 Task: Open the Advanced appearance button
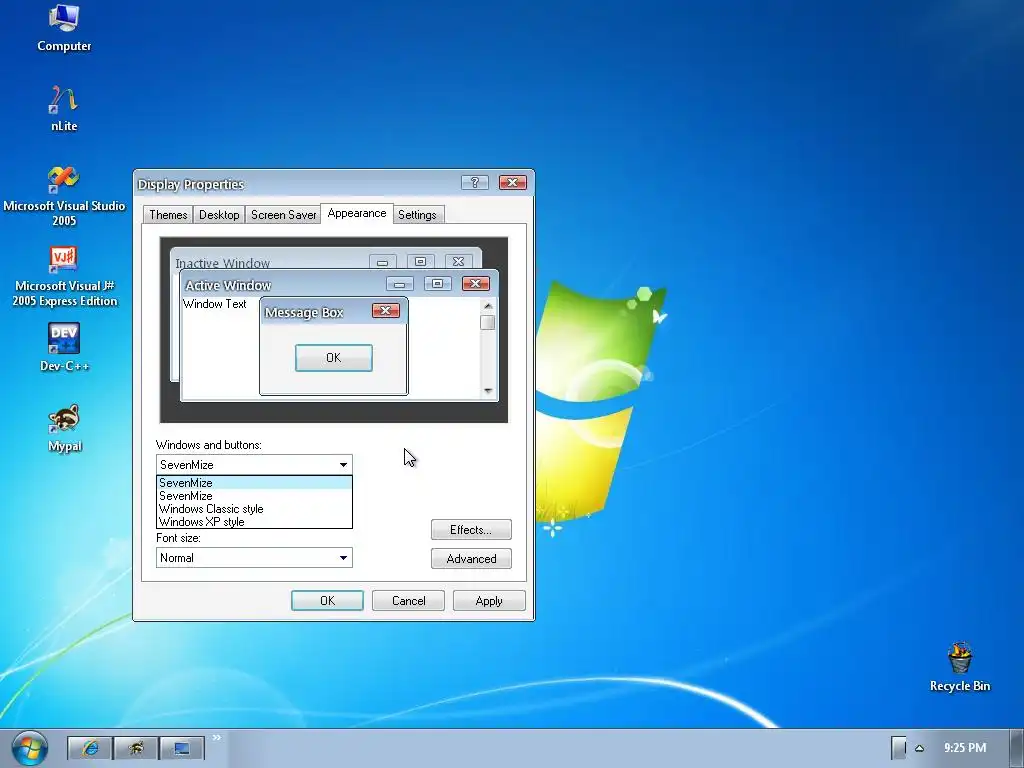pos(471,558)
